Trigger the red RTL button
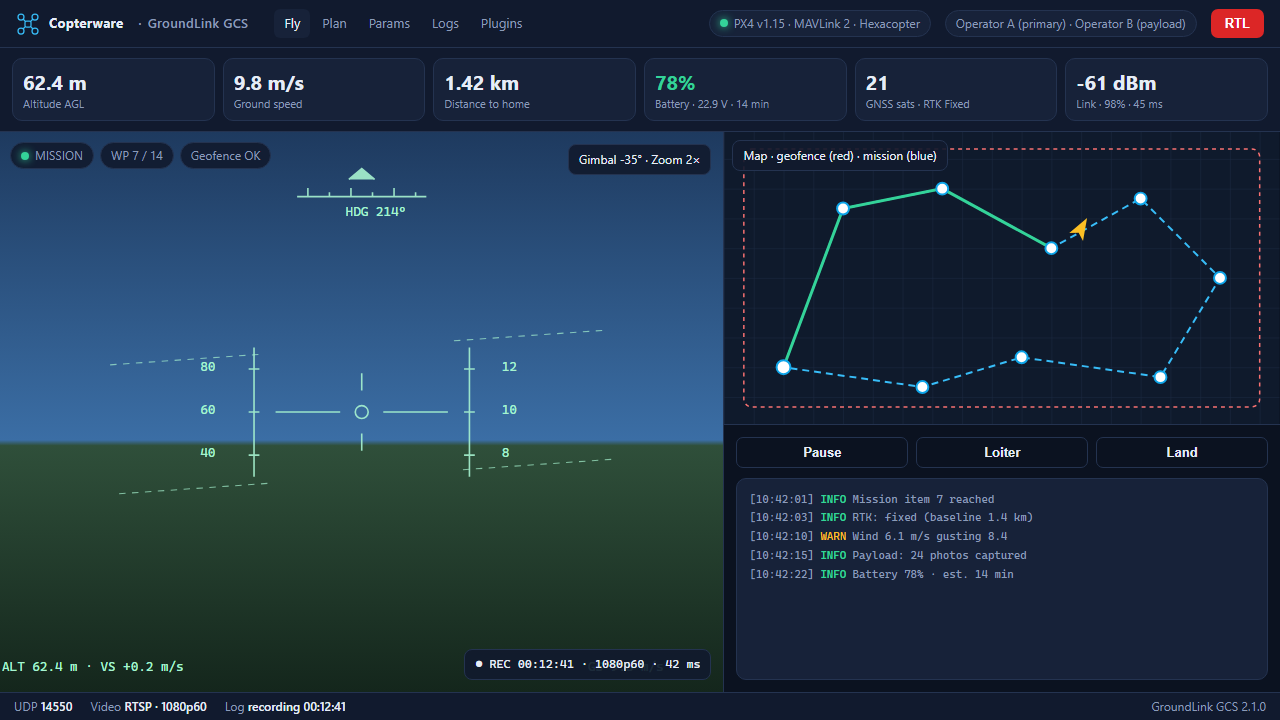Screen dimensions: 1280x720 point(1237,24)
